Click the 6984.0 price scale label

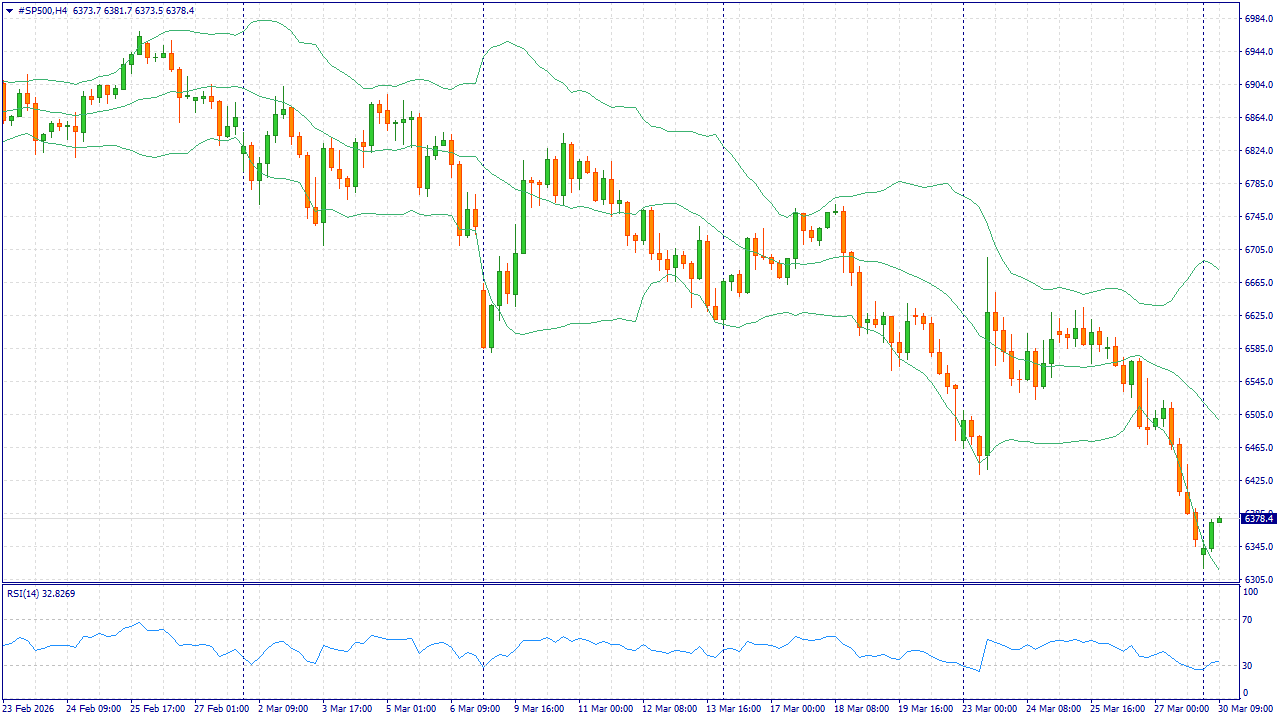pyautogui.click(x=1258, y=19)
